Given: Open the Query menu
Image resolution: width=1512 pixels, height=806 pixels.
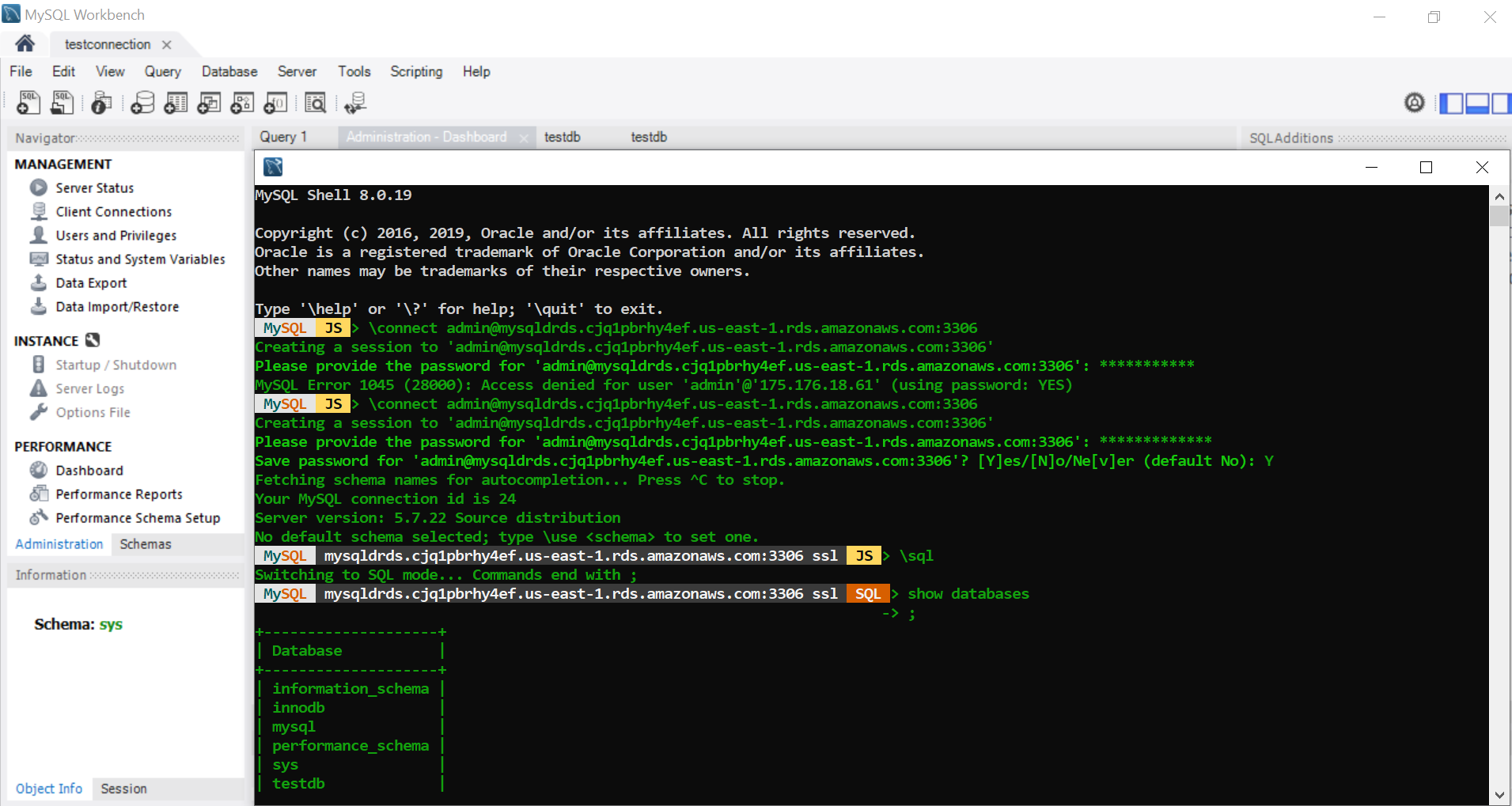Looking at the screenshot, I should pyautogui.click(x=163, y=72).
